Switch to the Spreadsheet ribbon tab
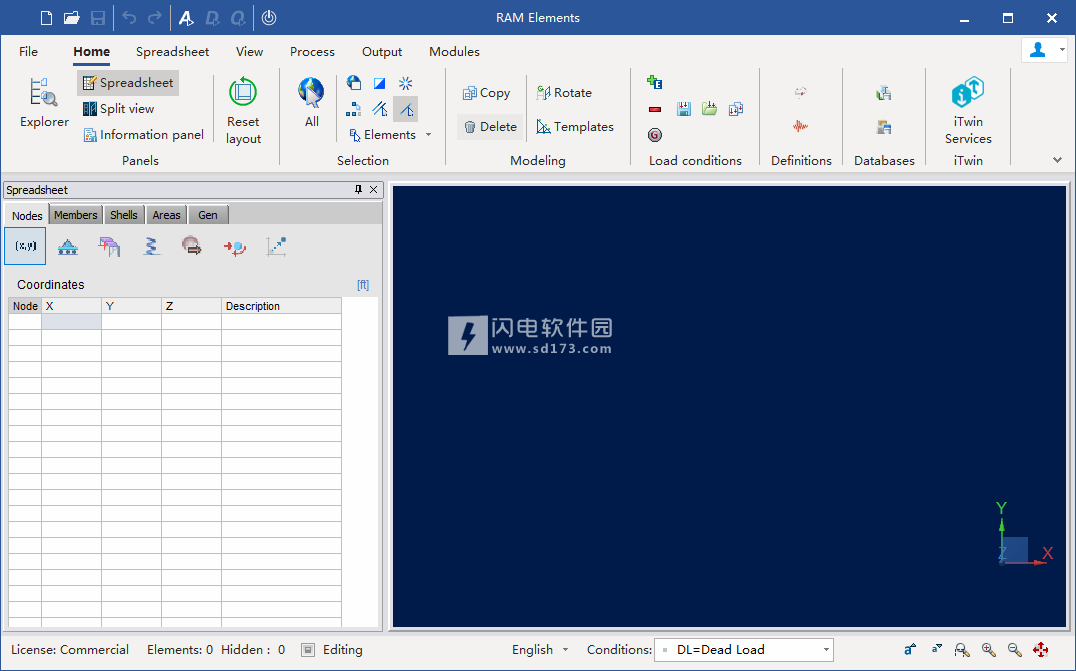The image size is (1076, 671). click(172, 51)
